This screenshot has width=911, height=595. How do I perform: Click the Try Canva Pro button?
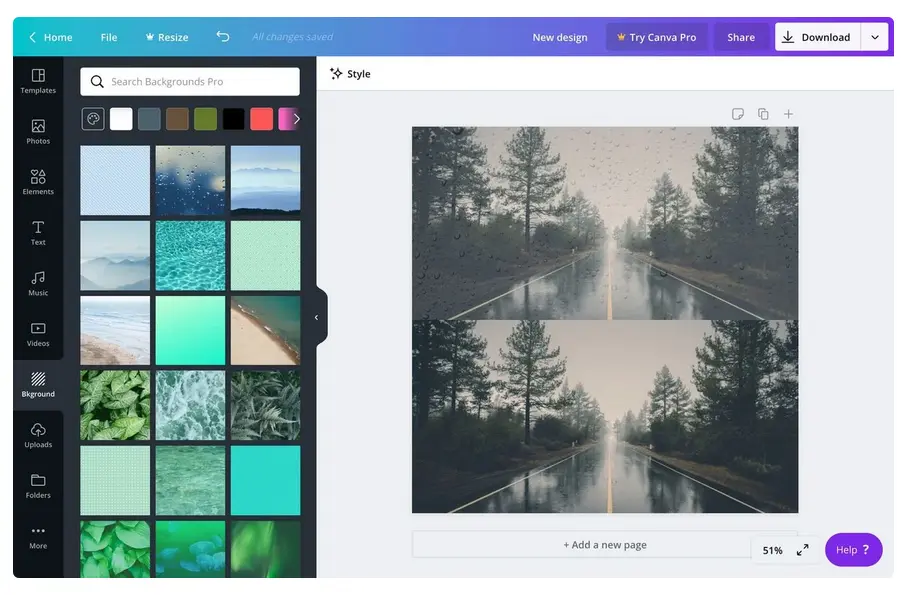point(656,37)
